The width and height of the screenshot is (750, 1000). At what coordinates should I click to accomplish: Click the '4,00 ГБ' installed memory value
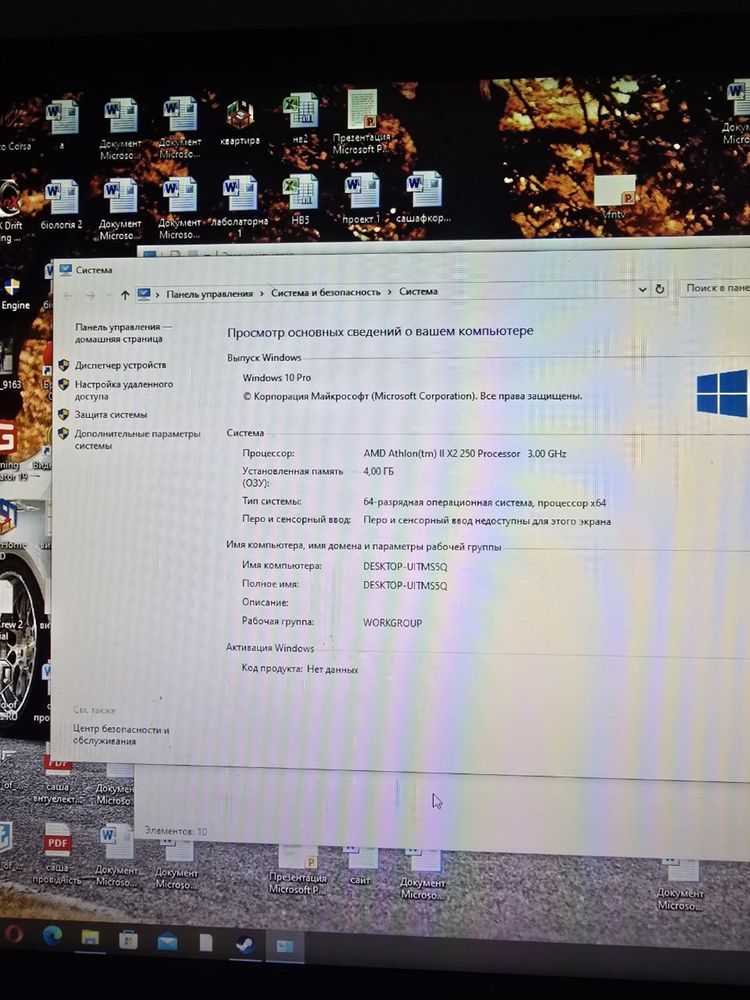point(378,471)
